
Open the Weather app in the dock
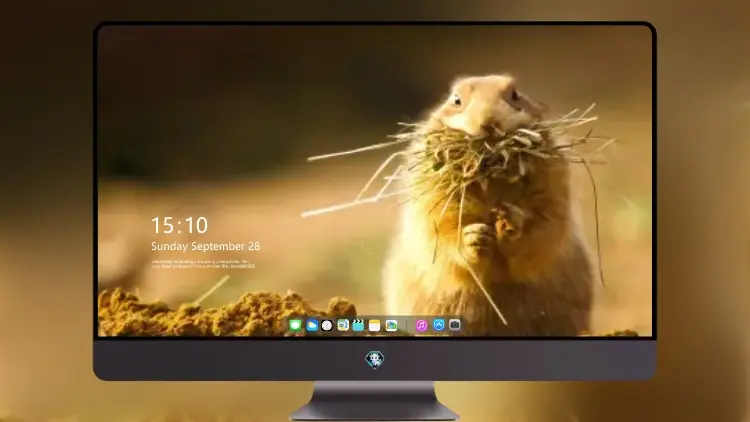(x=312, y=325)
